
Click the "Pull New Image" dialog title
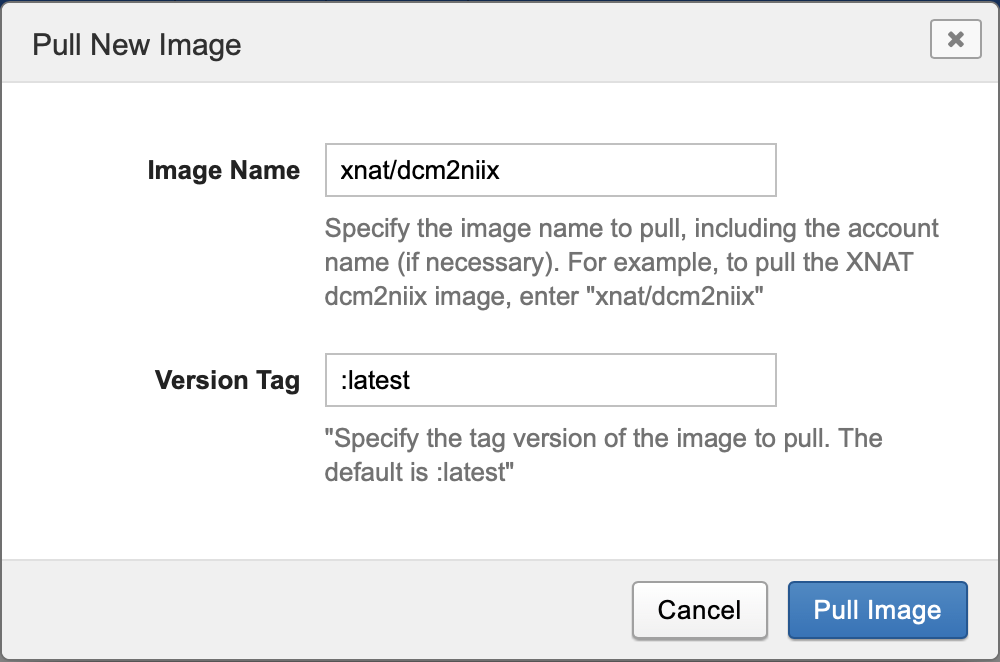point(137,45)
